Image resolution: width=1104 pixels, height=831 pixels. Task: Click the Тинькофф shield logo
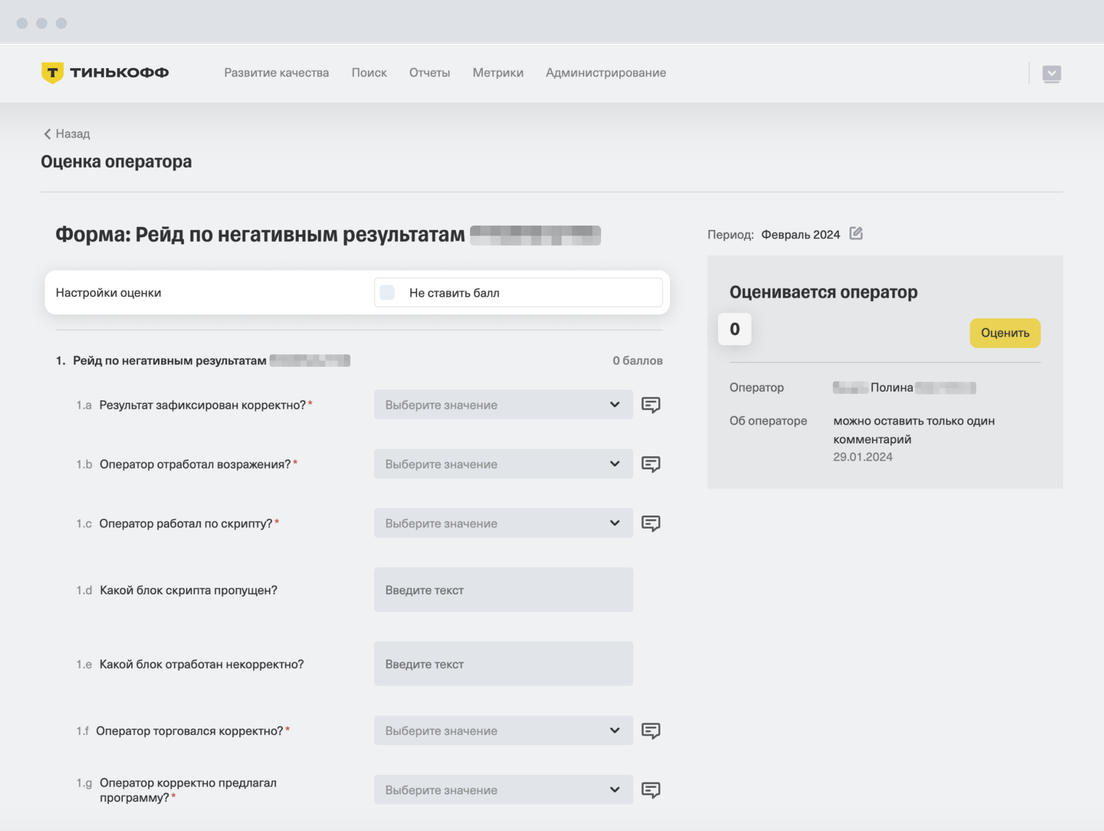[x=52, y=73]
